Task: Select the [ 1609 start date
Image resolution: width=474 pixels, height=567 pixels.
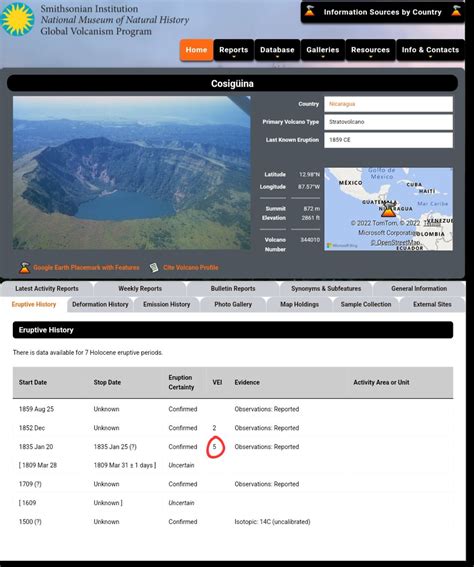Action: pyautogui.click(x=27, y=503)
